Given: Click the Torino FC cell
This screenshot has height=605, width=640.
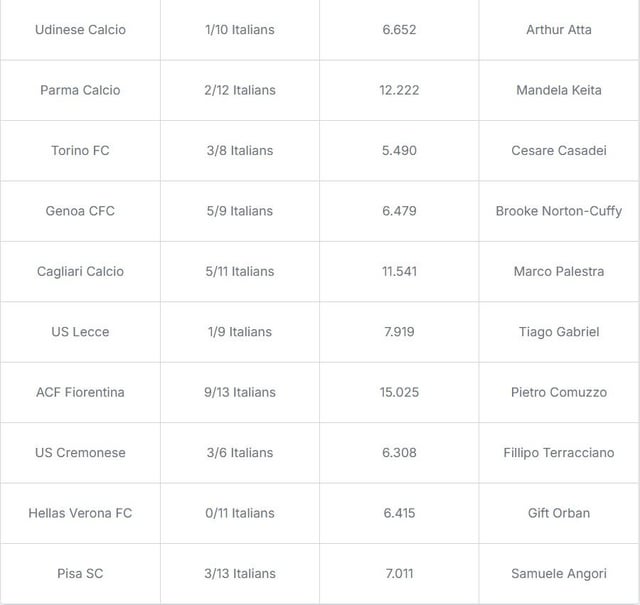Looking at the screenshot, I should tap(80, 151).
